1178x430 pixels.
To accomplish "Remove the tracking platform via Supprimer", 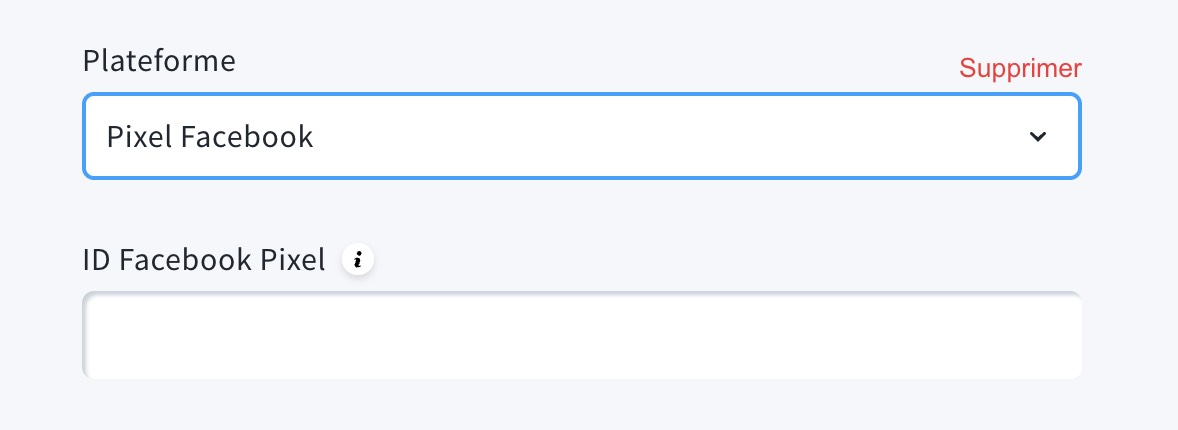I will (x=1020, y=68).
